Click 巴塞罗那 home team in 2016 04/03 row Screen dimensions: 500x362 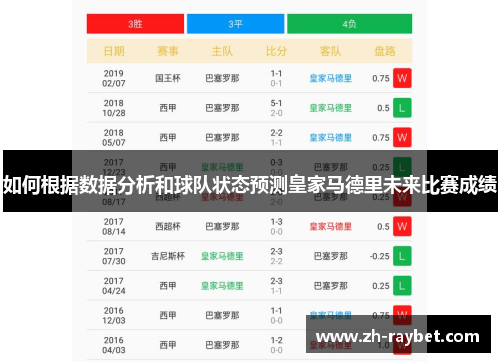[222, 345]
